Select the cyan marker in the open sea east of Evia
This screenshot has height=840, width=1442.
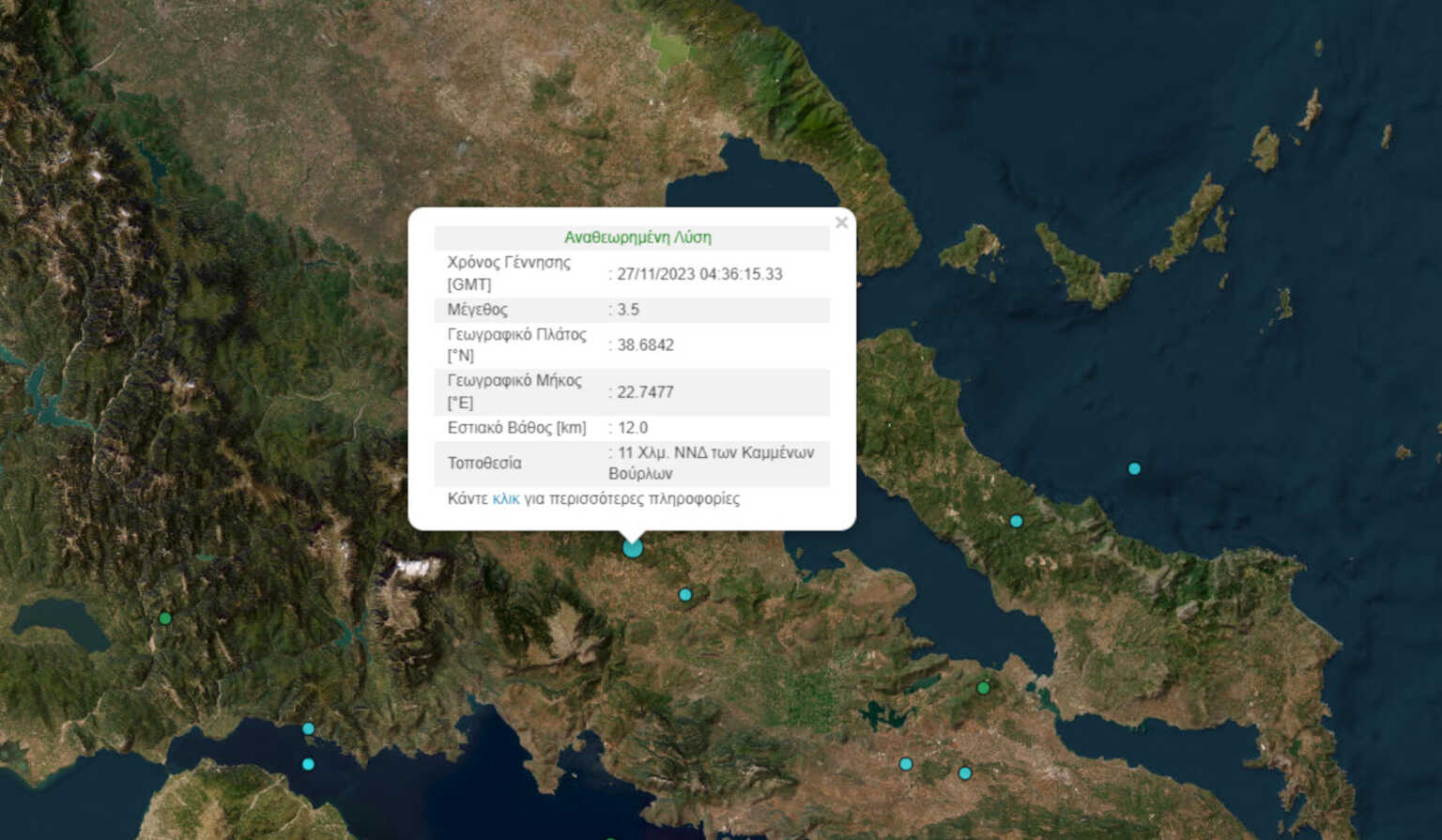(1134, 468)
